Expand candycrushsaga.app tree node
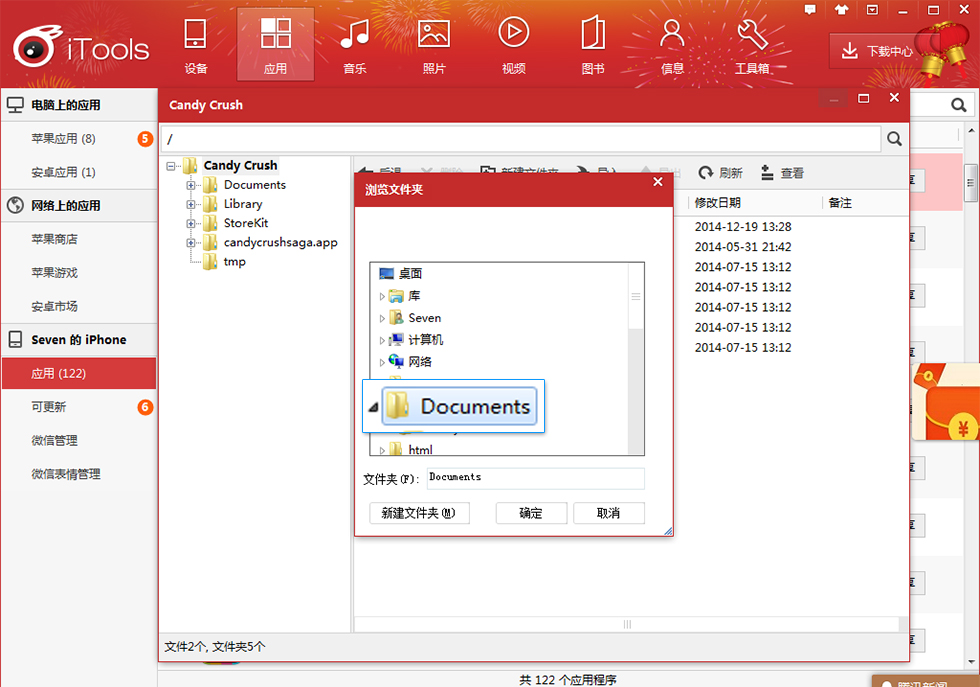Screen dimensions: 980x687 191,243
